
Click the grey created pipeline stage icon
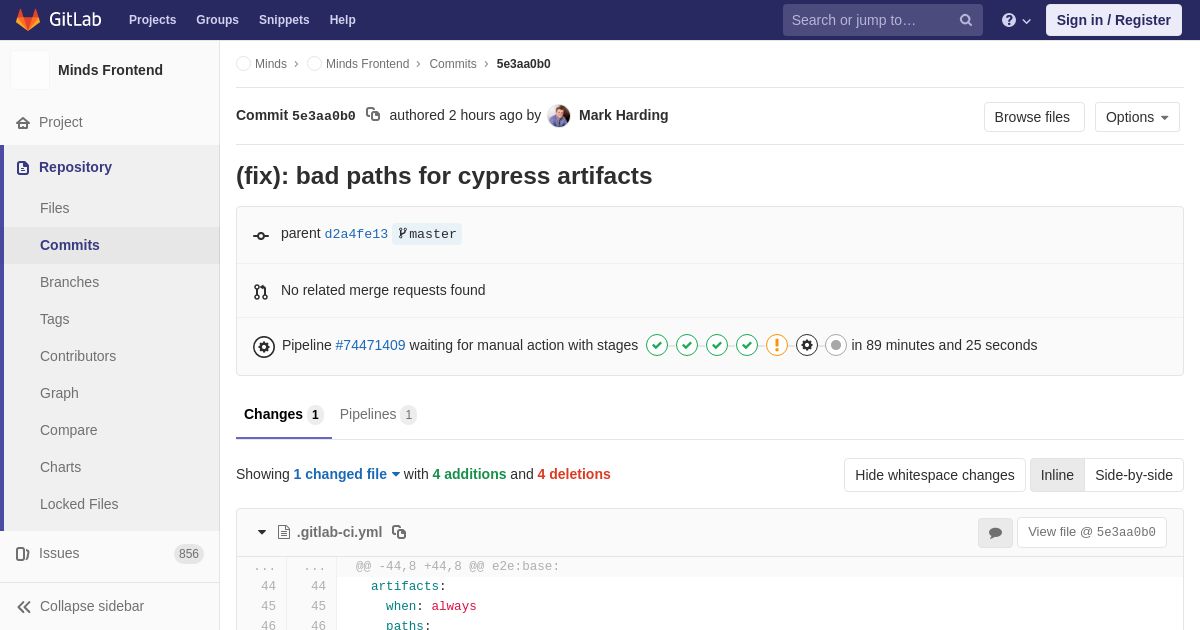coord(836,345)
